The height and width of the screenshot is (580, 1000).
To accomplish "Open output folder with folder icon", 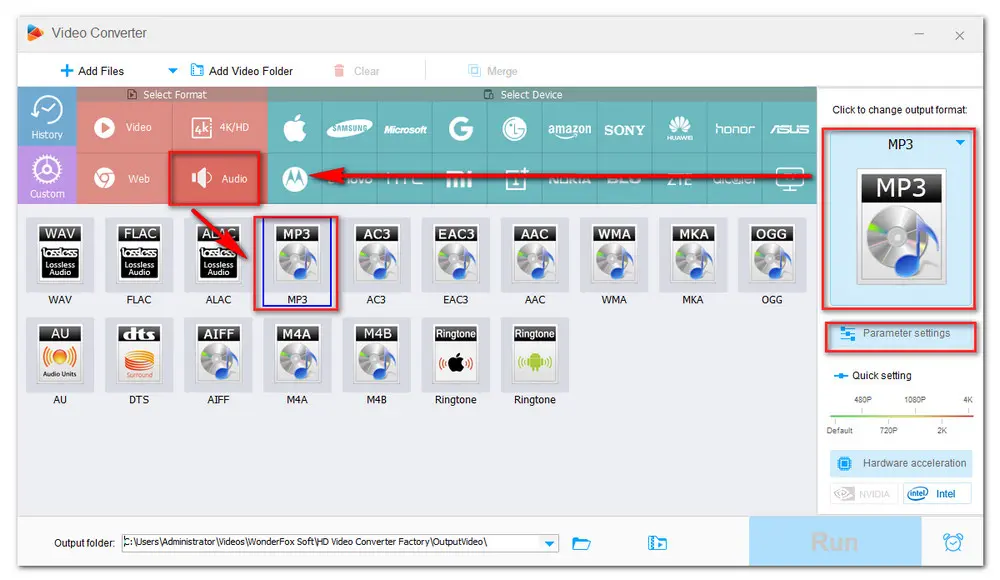I will (x=581, y=544).
